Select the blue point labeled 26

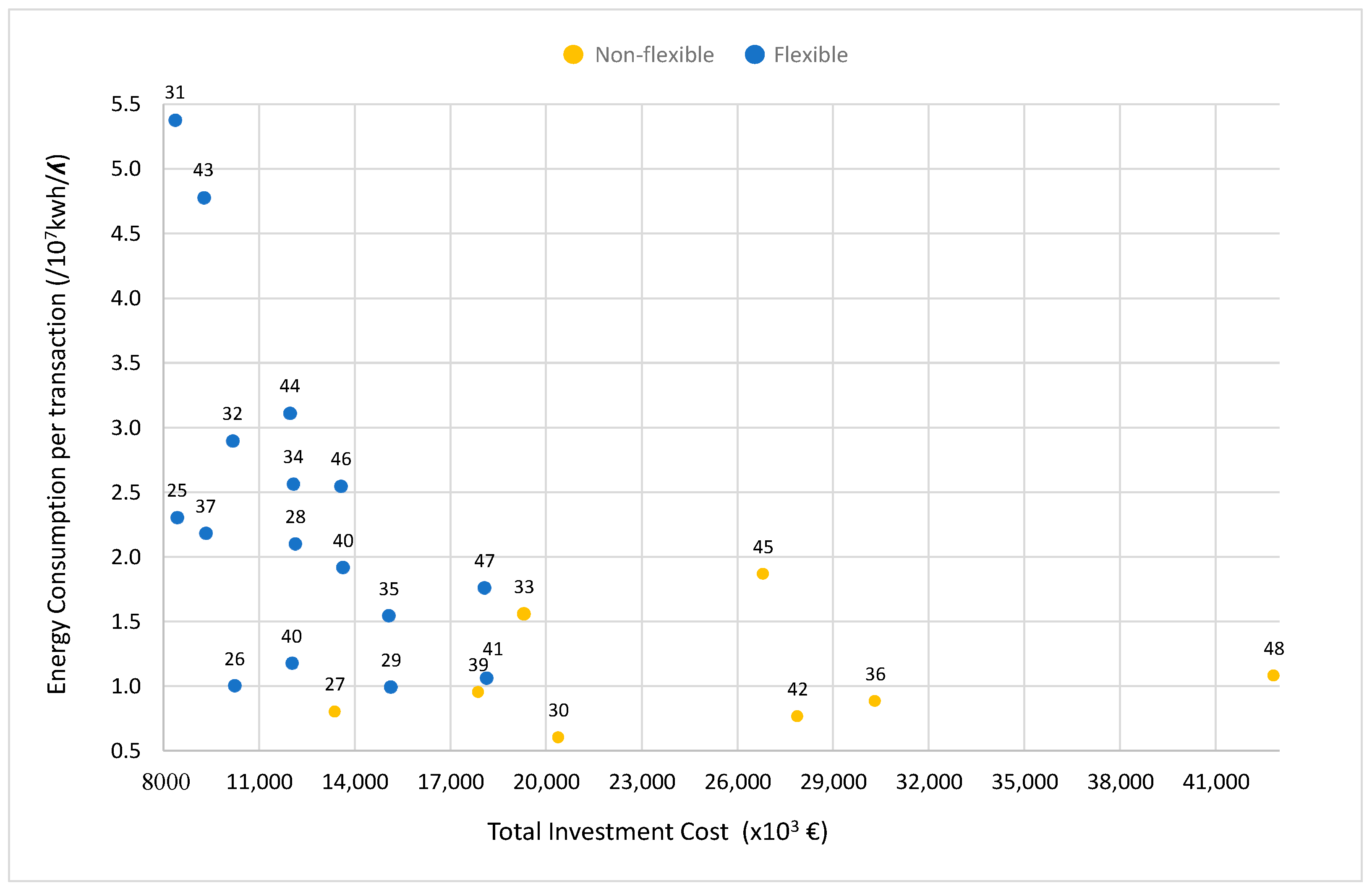[235, 686]
